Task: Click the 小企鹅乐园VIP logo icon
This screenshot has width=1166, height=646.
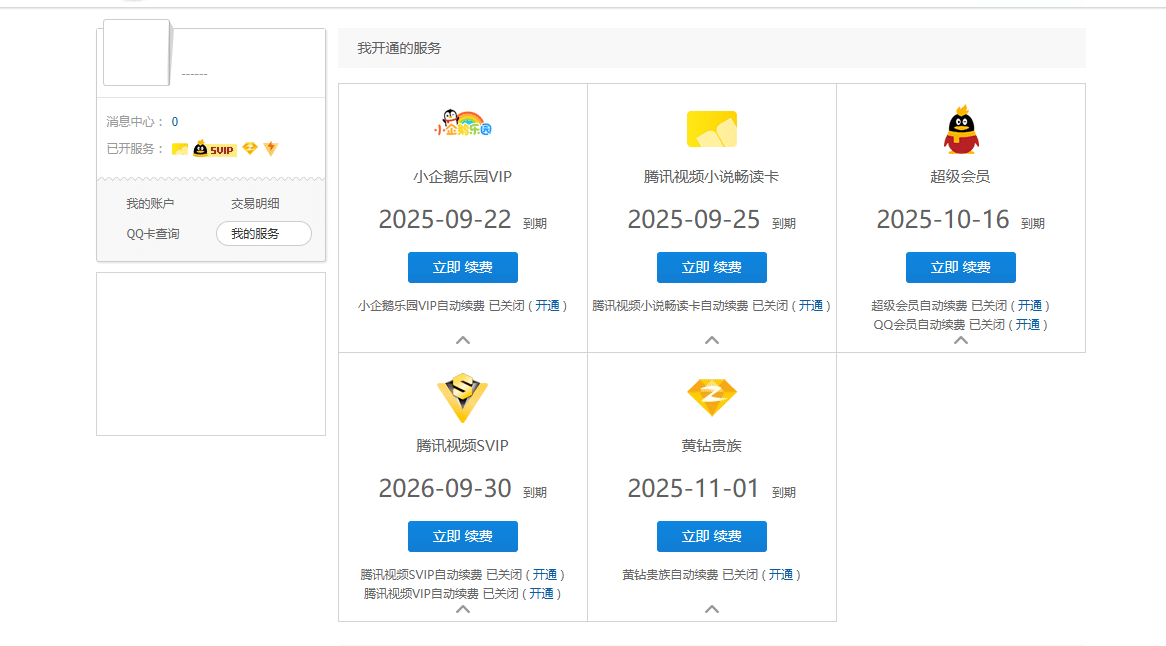Action: click(463, 123)
